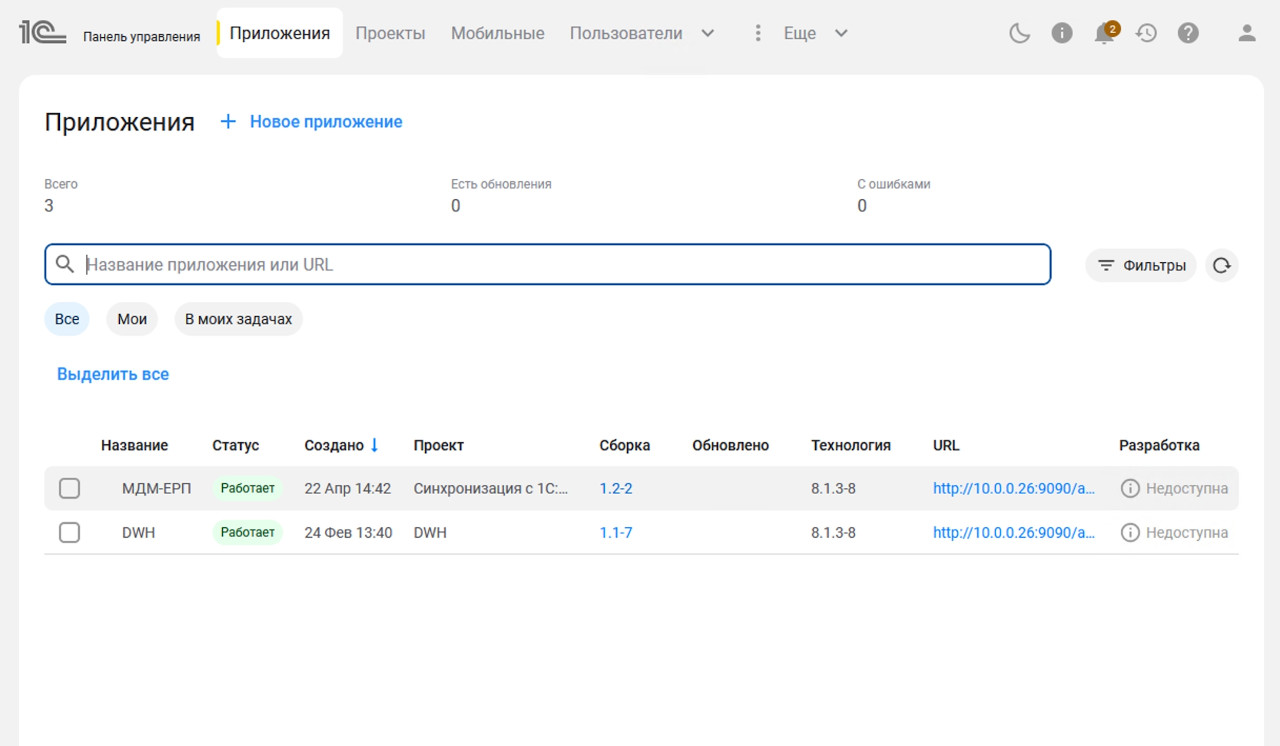Click project Синхронизация с 1С cell
The width and height of the screenshot is (1280, 746).
coord(491,489)
